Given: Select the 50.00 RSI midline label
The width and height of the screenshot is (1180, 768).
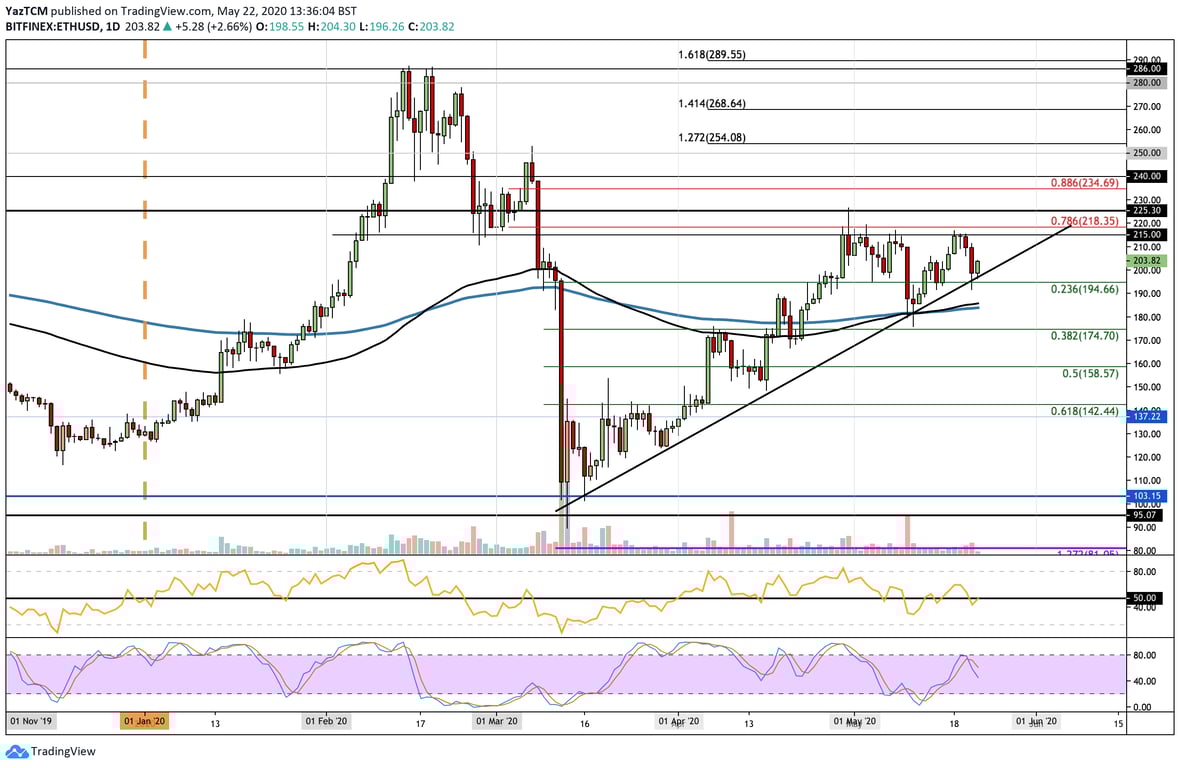Looking at the screenshot, I should coord(1144,597).
